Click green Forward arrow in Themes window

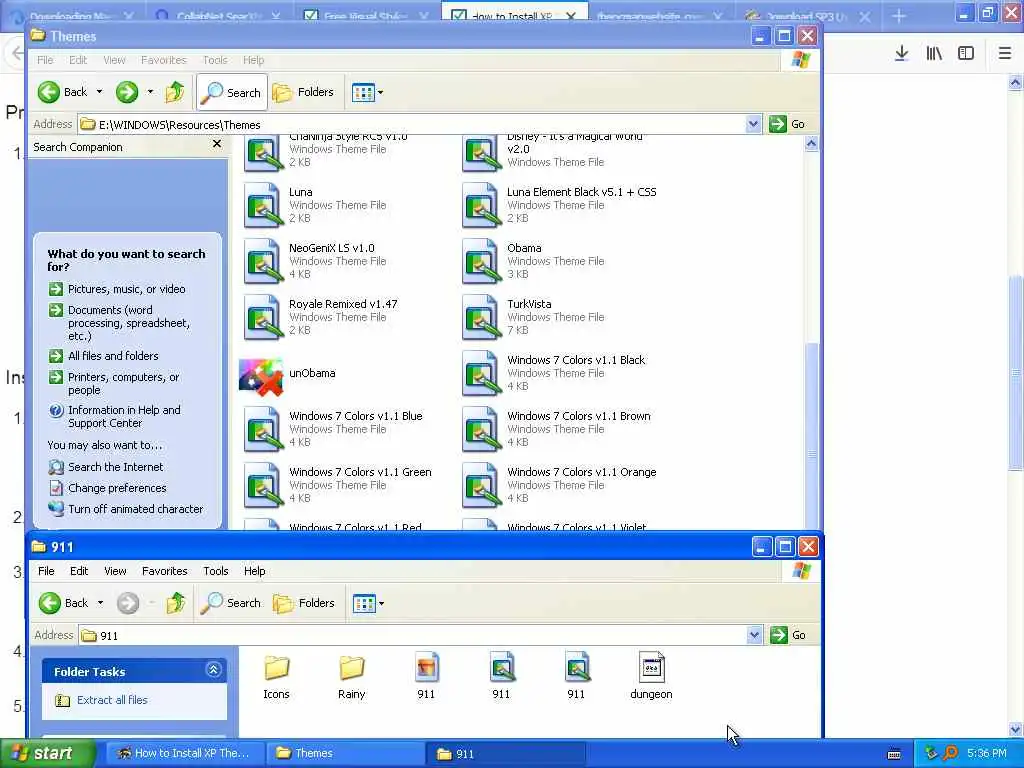pos(127,92)
